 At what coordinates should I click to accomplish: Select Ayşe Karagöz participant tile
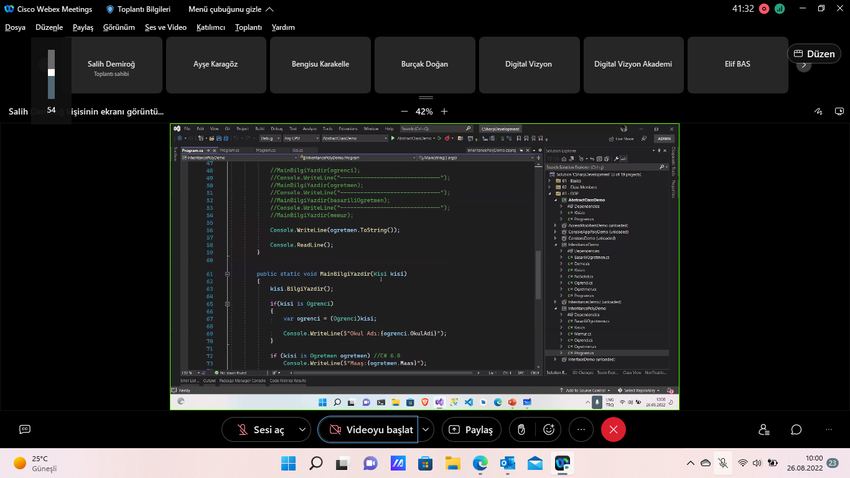216,65
